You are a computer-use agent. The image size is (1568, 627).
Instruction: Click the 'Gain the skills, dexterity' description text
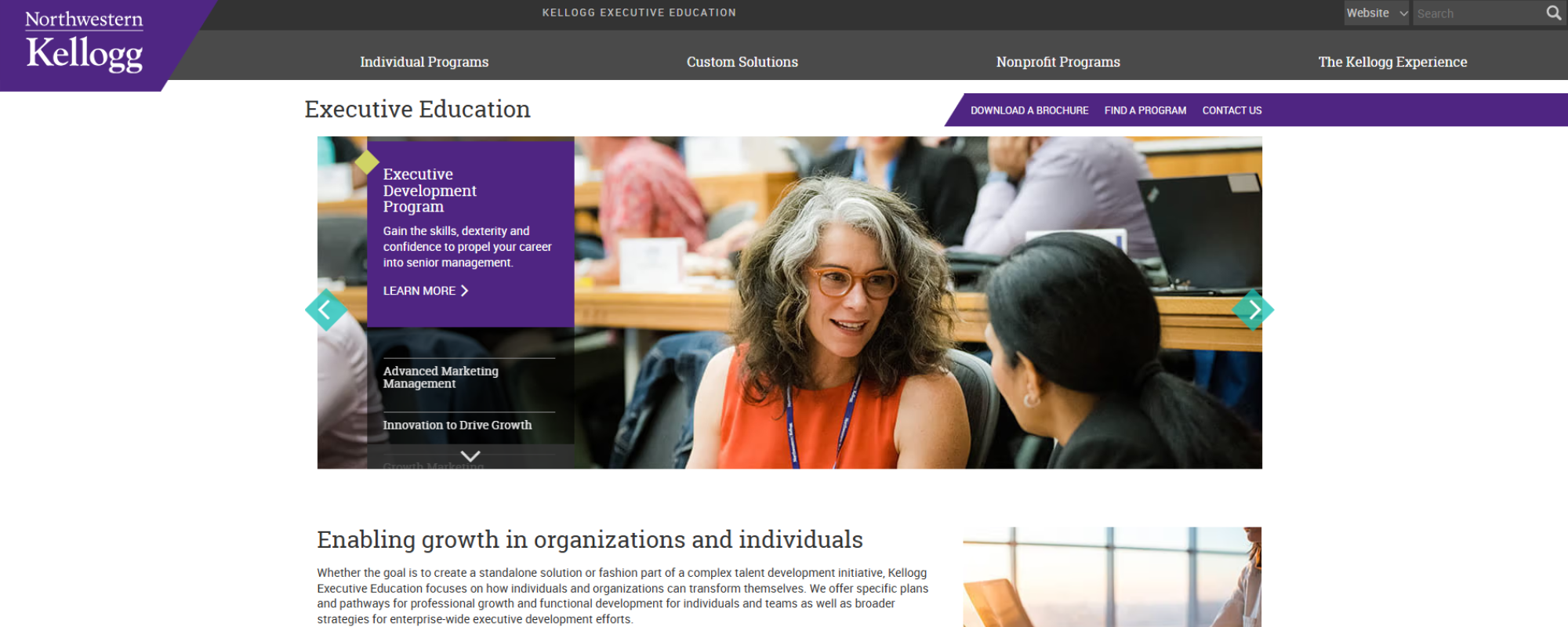[x=467, y=247]
